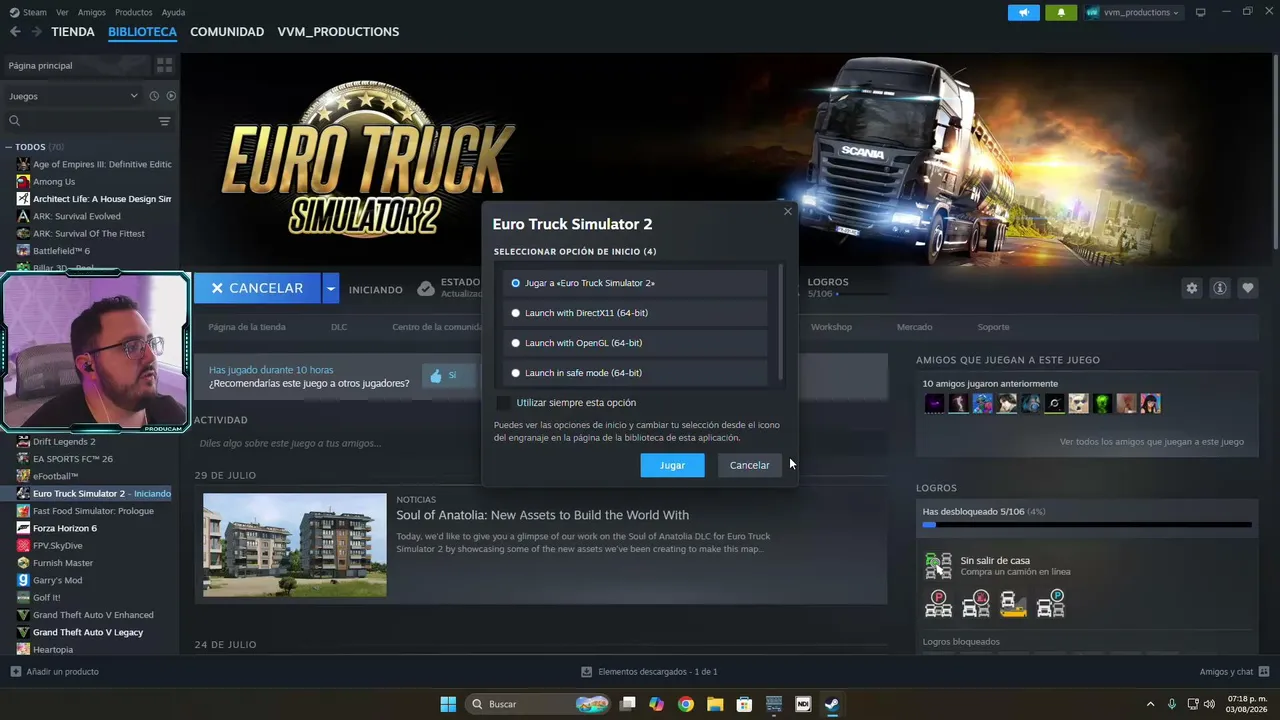Select «Jugar a Euro Truck Simulator 2» option
Screen dimensions: 1280x720
point(636,283)
